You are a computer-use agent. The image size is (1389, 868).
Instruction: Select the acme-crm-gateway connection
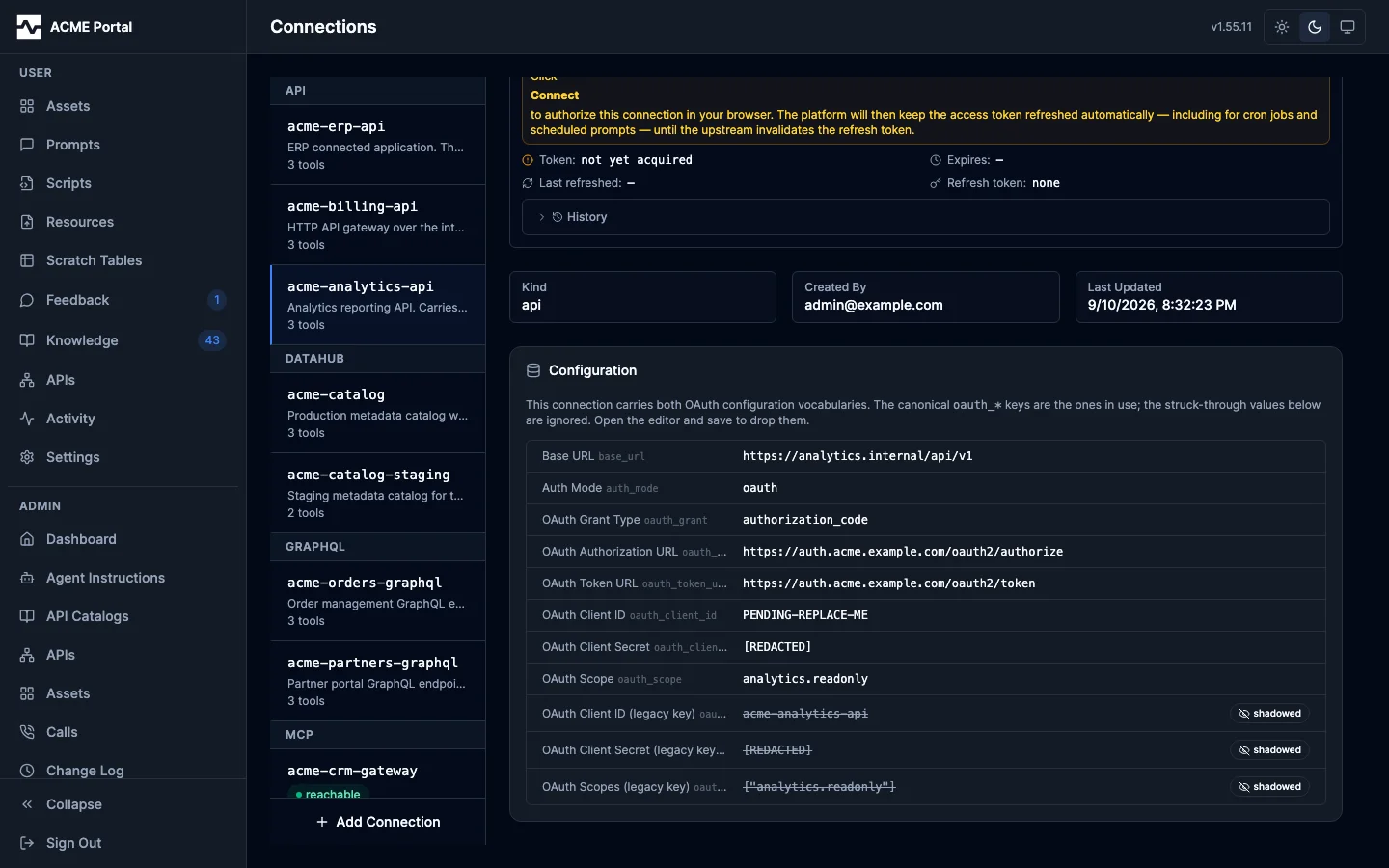click(378, 774)
